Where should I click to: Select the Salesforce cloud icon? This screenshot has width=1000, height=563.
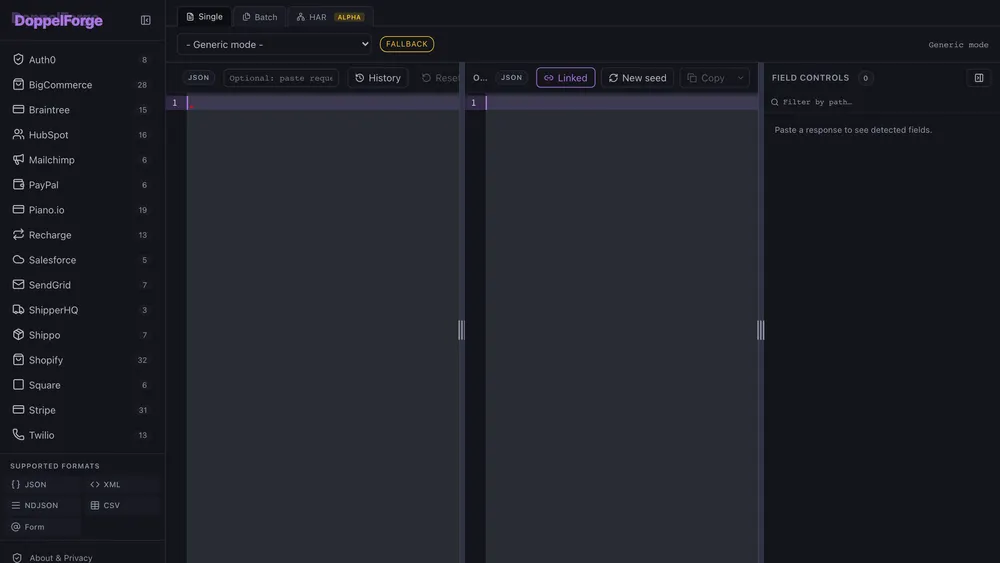18,260
